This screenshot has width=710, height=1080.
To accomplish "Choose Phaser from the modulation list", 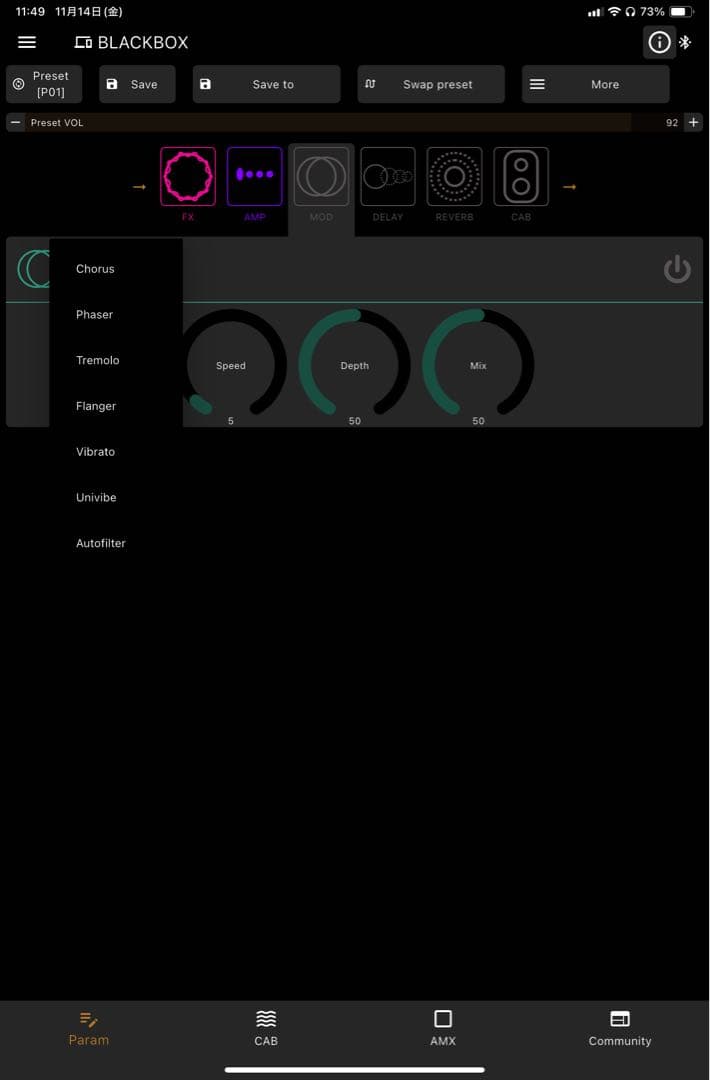I will [95, 315].
